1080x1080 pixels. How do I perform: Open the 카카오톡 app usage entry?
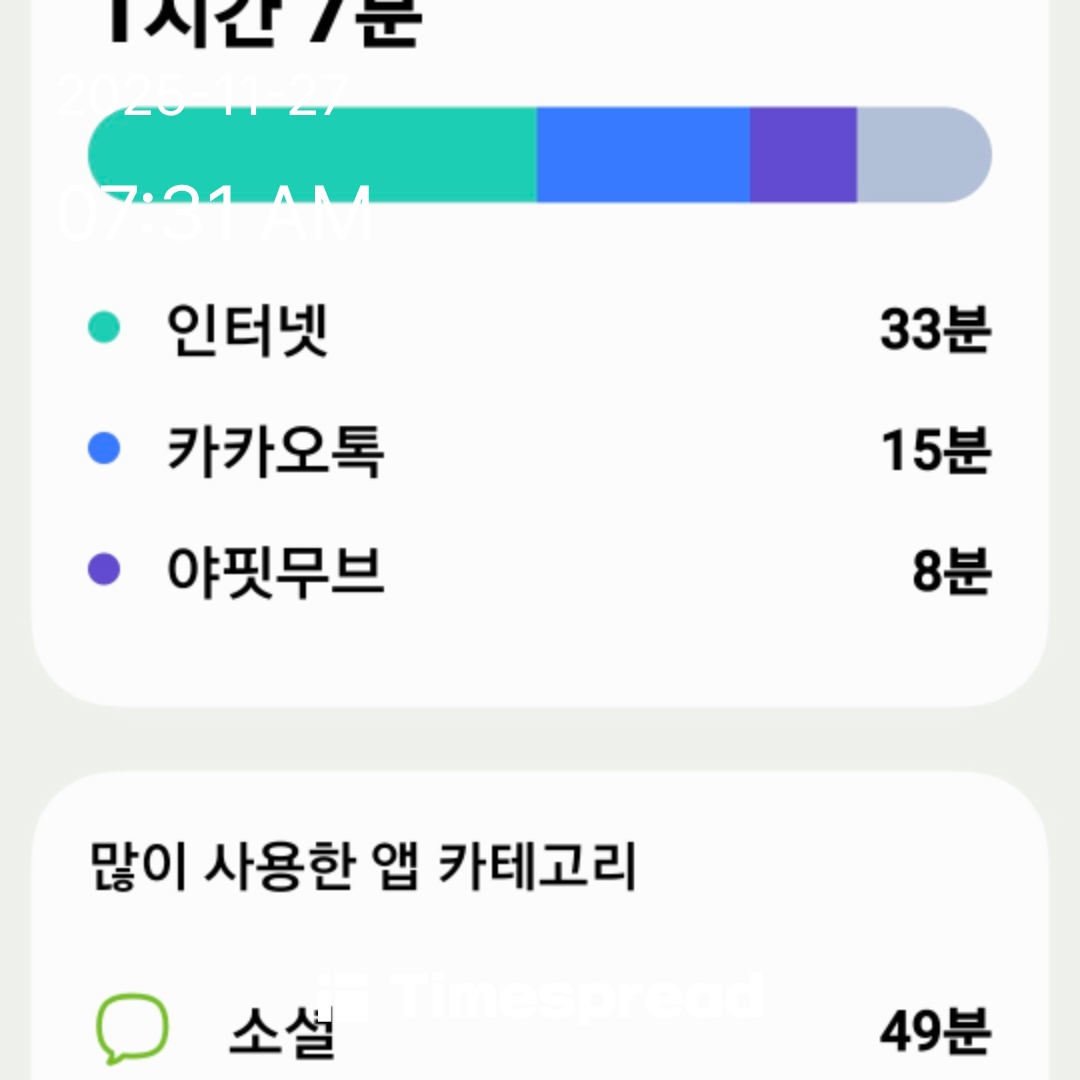coord(275,451)
